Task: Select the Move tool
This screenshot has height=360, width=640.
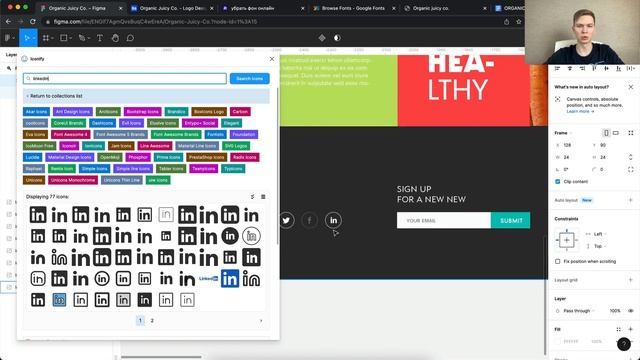Action: tap(26, 38)
